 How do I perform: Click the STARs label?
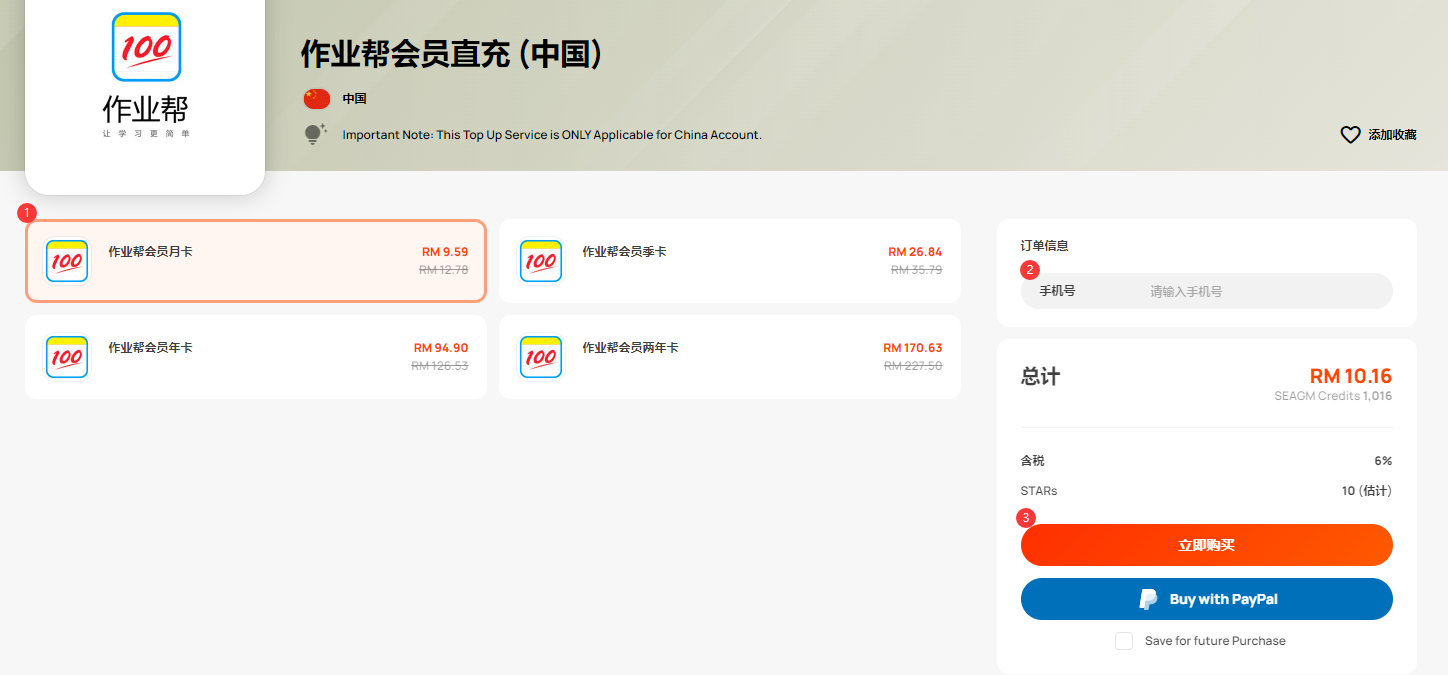[1039, 491]
